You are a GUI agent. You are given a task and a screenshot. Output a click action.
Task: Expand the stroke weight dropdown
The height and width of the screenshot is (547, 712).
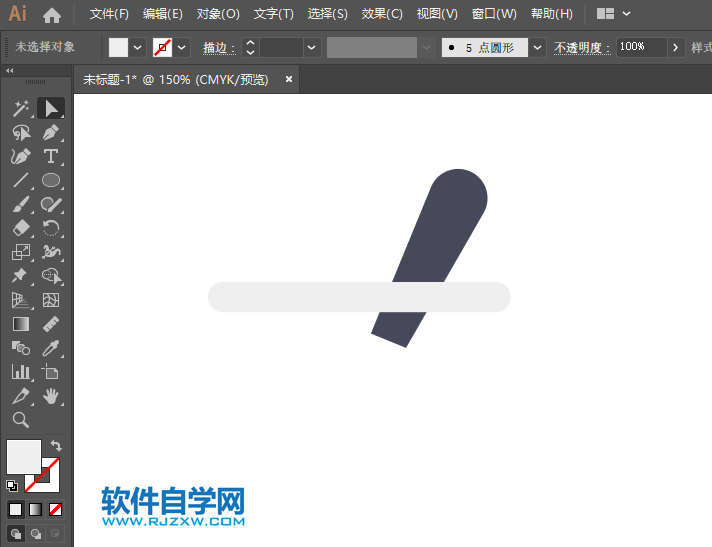pyautogui.click(x=312, y=47)
